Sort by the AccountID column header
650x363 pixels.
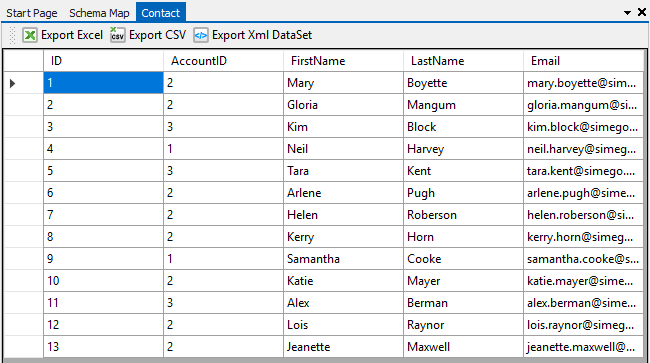coord(223,61)
